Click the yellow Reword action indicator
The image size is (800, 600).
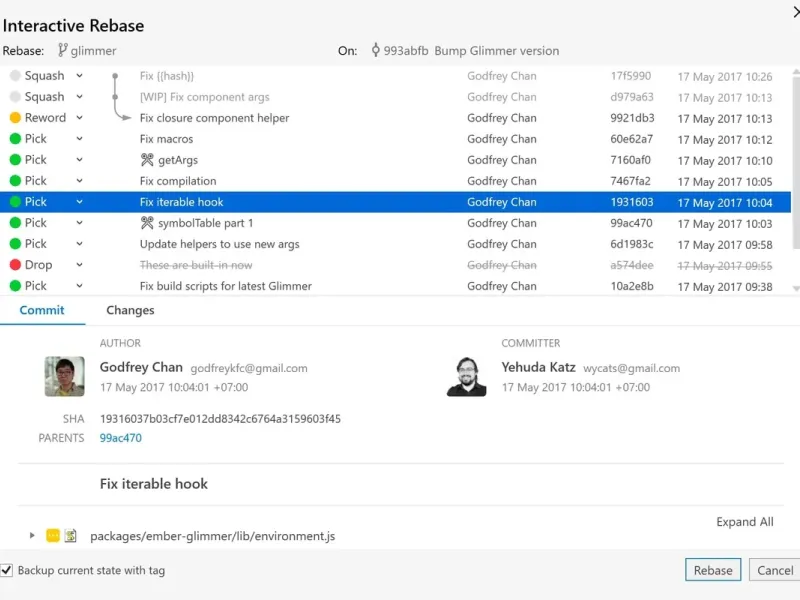tap(15, 118)
